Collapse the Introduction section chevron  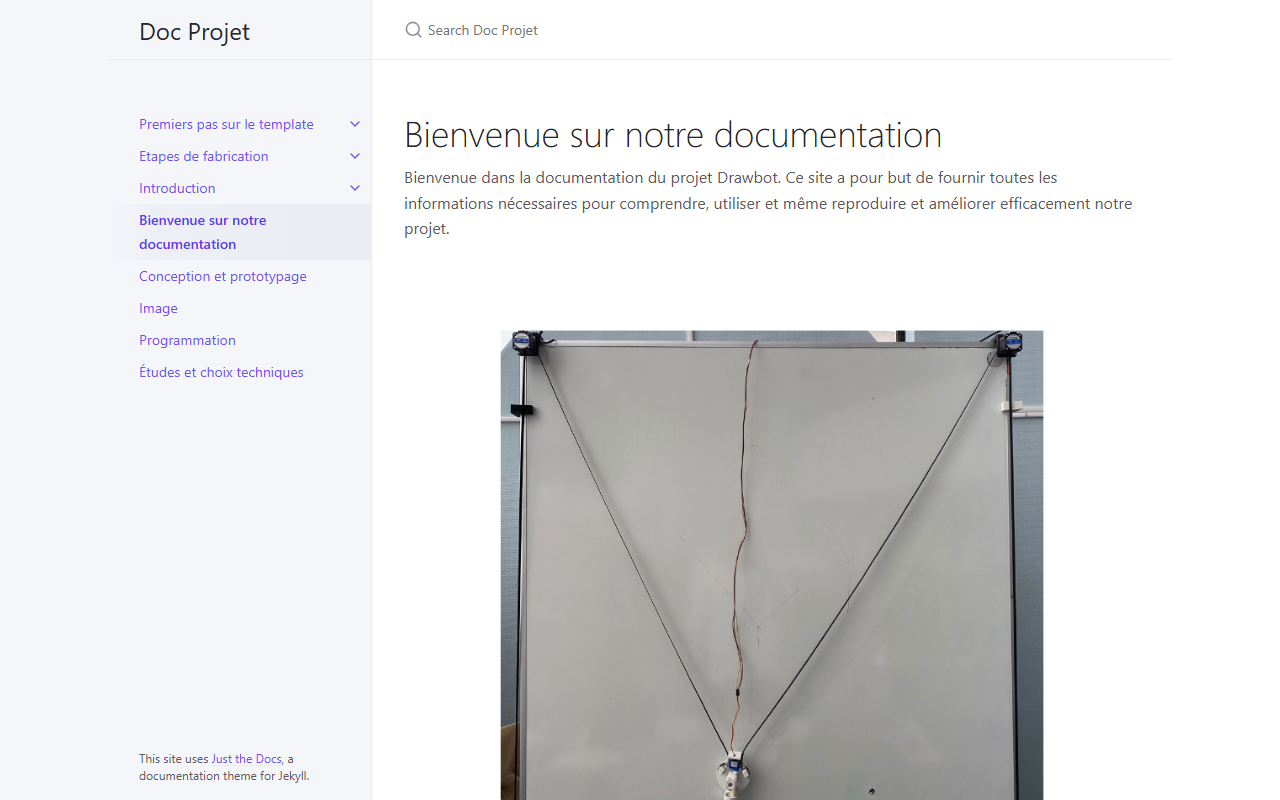pos(355,188)
